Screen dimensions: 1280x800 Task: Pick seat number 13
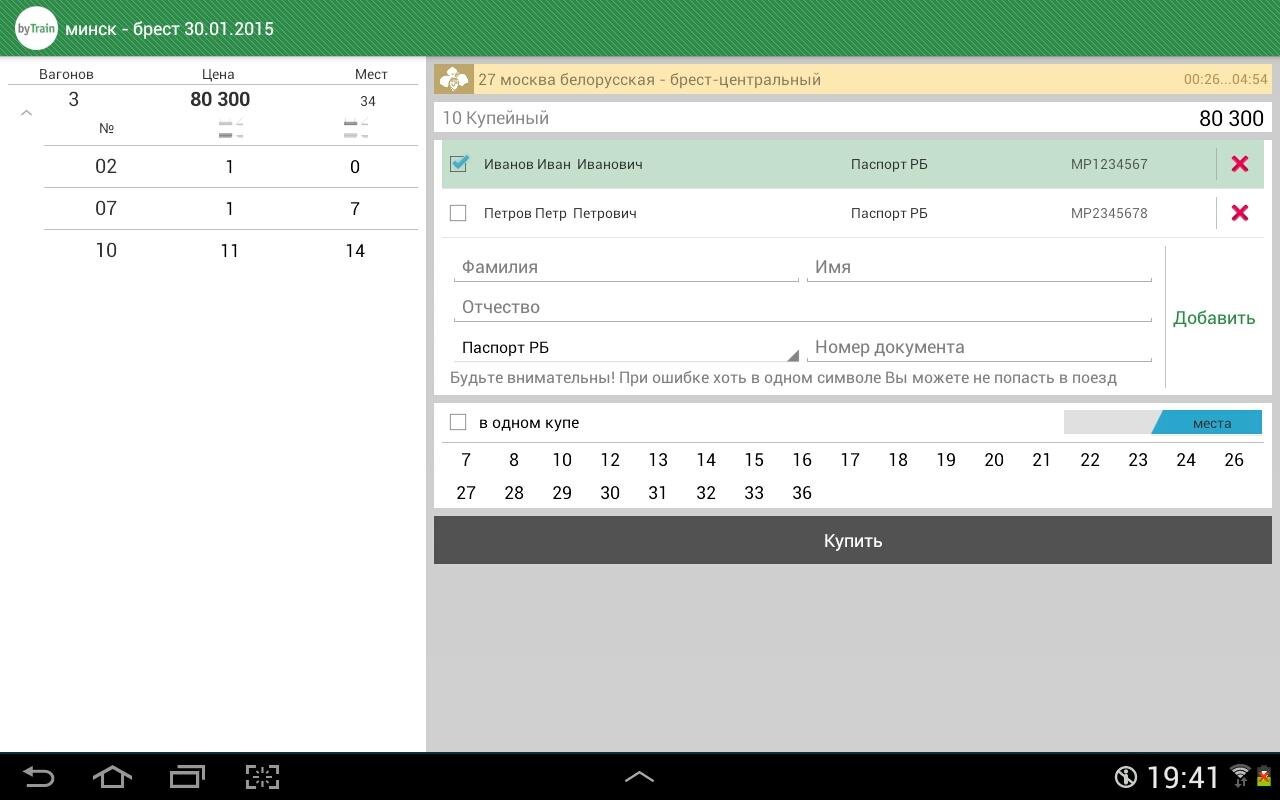coord(658,460)
